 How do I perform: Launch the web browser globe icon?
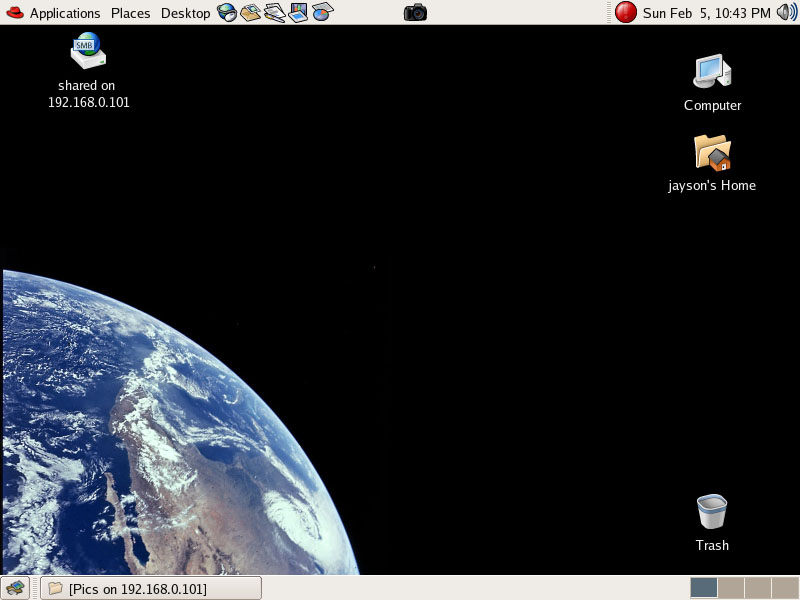[x=227, y=12]
